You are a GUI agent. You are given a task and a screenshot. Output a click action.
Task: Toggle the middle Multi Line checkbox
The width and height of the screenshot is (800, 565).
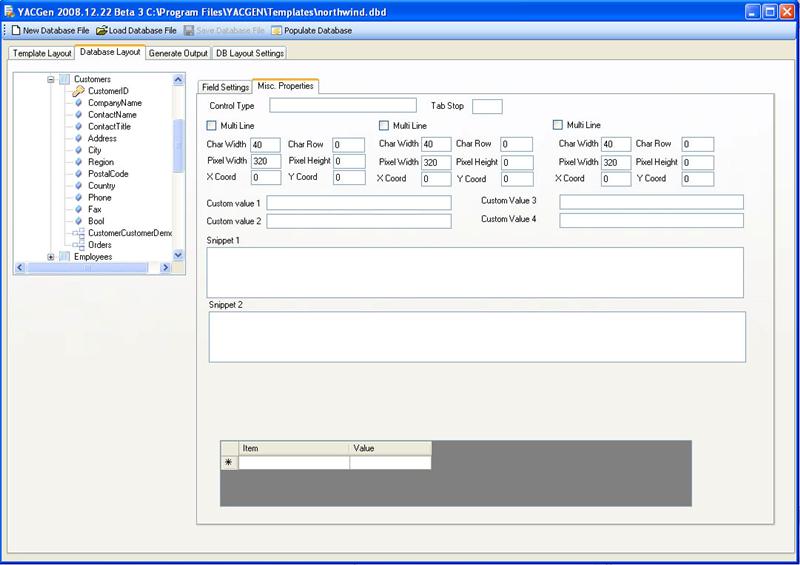coord(384,125)
